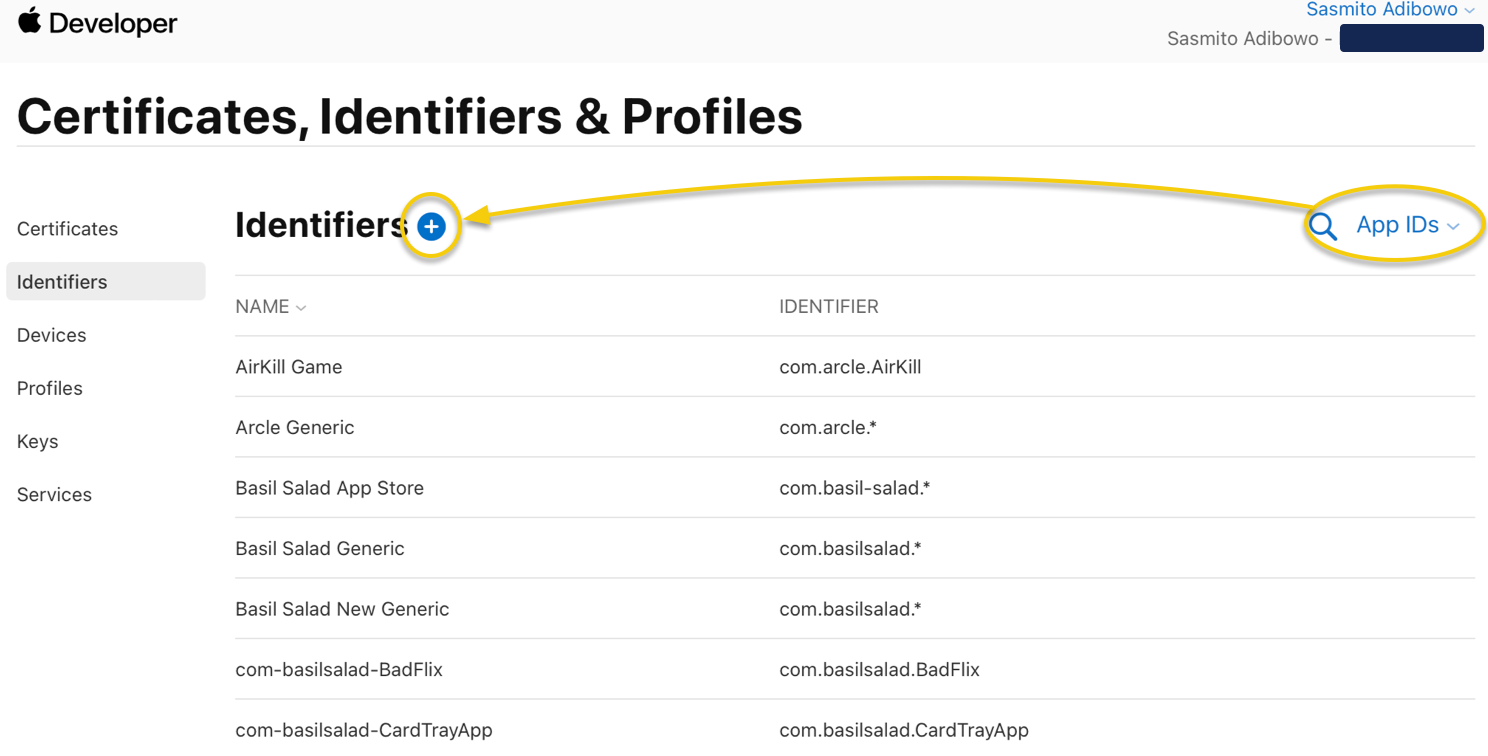
Task: Select Identifiers in the sidebar
Action: point(62,282)
